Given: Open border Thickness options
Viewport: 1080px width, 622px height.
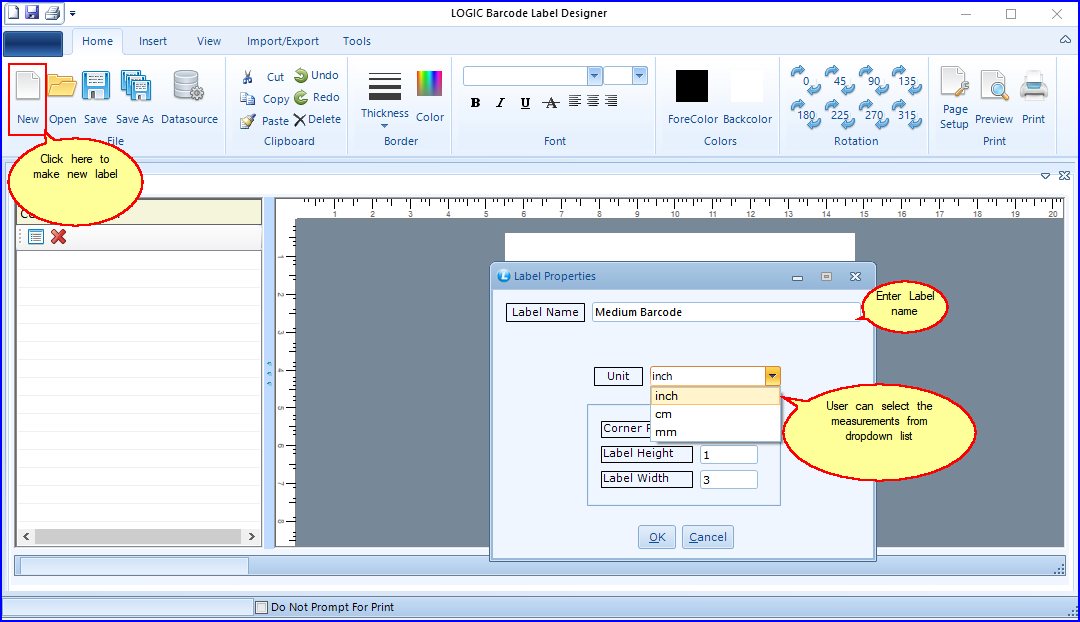Looking at the screenshot, I should [384, 99].
